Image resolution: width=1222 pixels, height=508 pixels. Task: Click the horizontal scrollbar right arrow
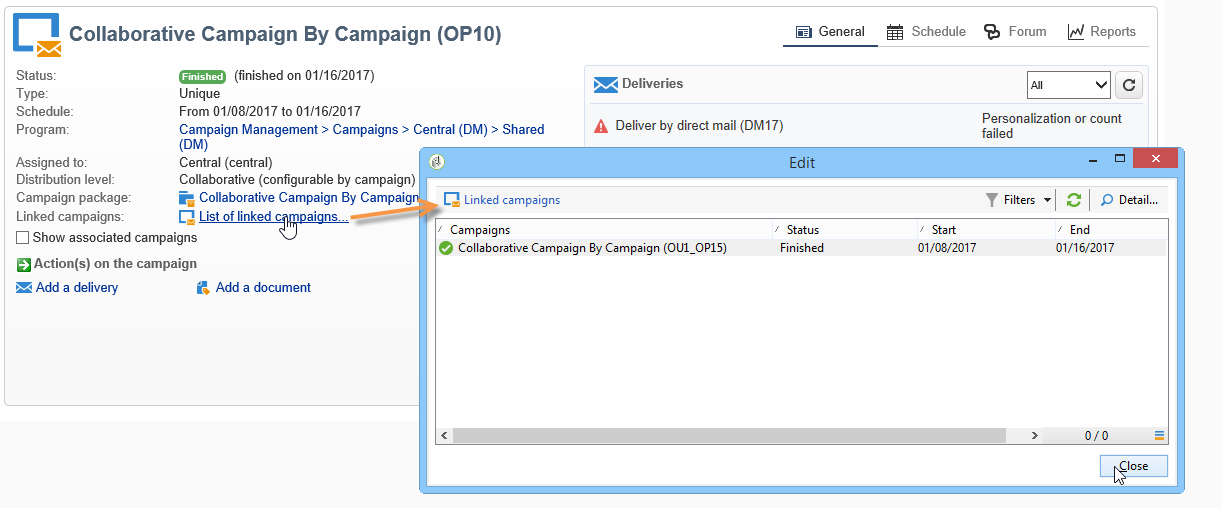(x=1035, y=436)
